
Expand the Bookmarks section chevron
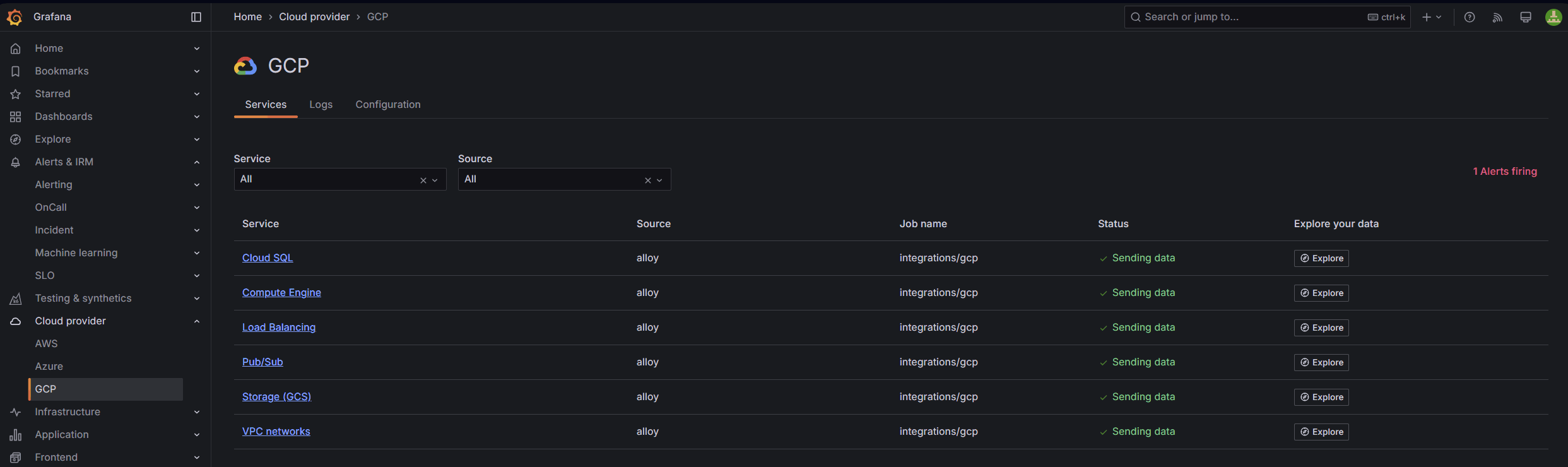click(197, 71)
